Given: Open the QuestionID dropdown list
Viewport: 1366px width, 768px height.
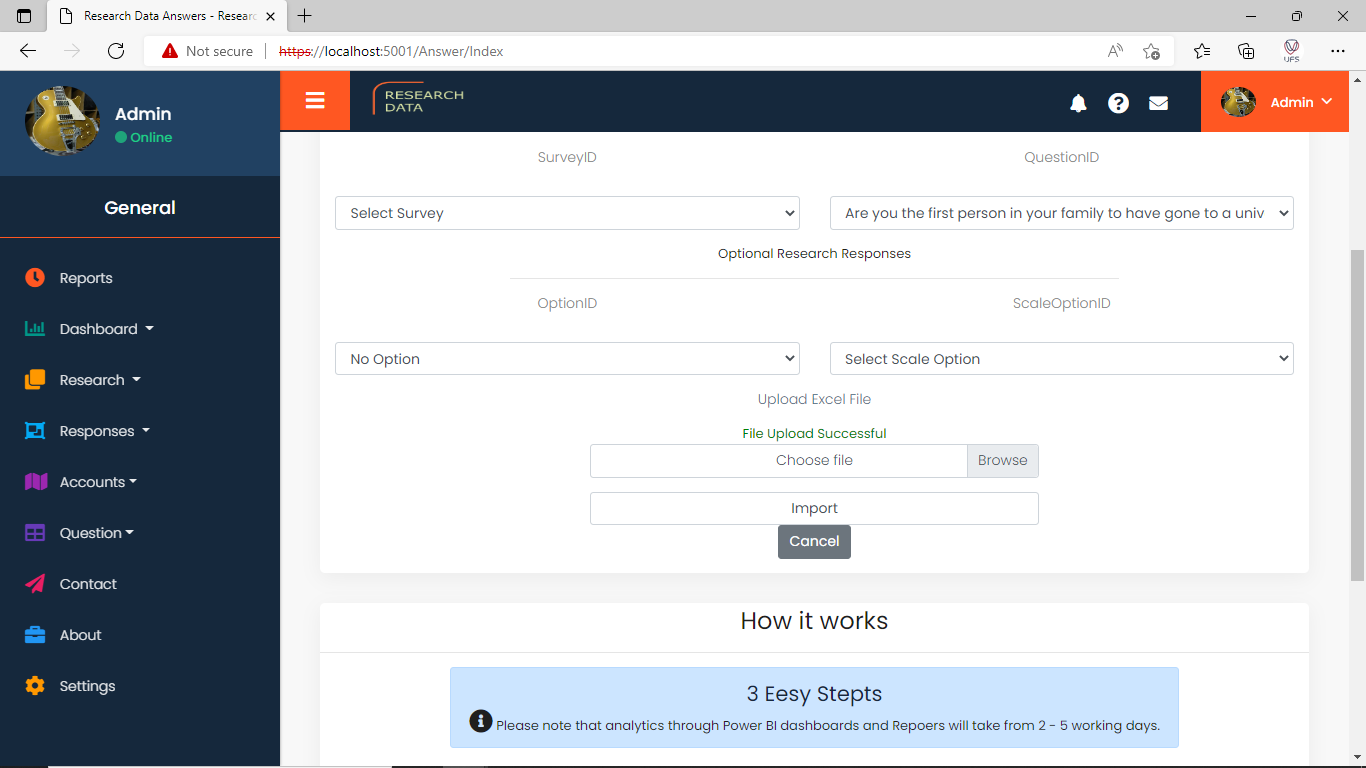Looking at the screenshot, I should tap(1061, 213).
